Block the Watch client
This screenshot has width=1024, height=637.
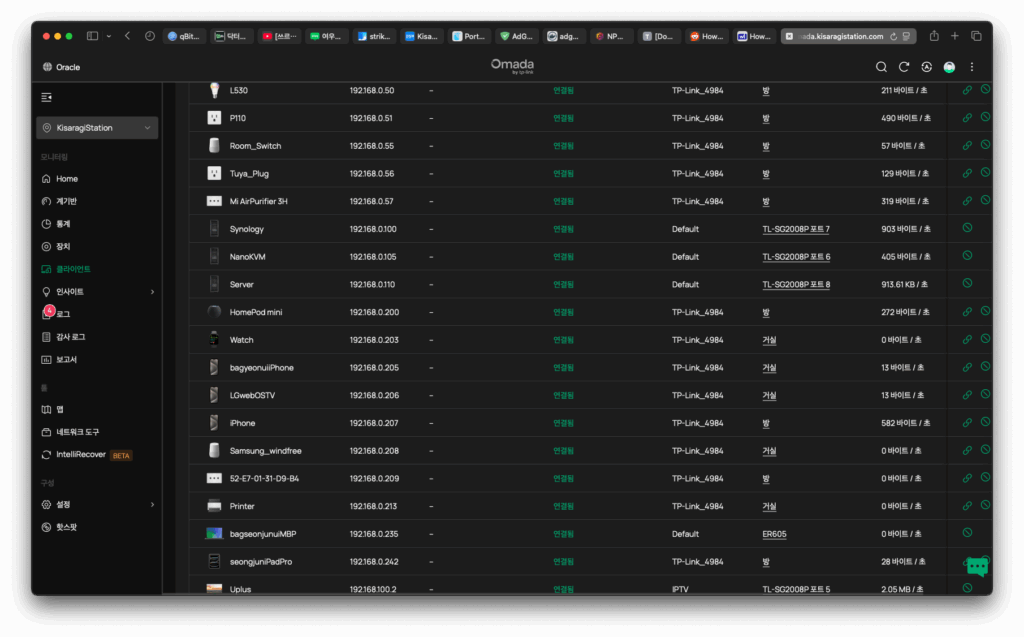coord(985,338)
